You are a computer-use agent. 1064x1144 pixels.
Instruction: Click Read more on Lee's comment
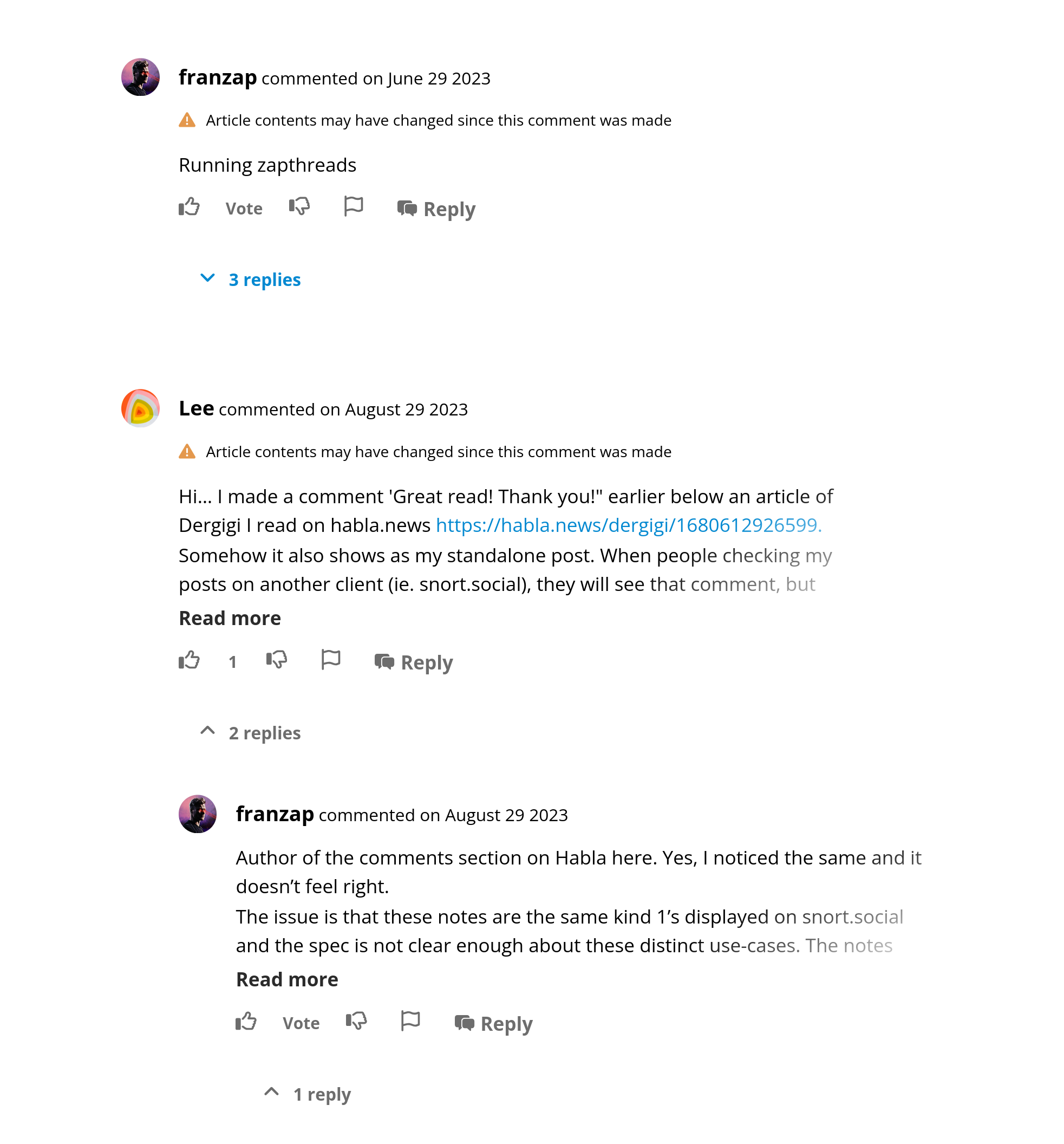coord(230,618)
